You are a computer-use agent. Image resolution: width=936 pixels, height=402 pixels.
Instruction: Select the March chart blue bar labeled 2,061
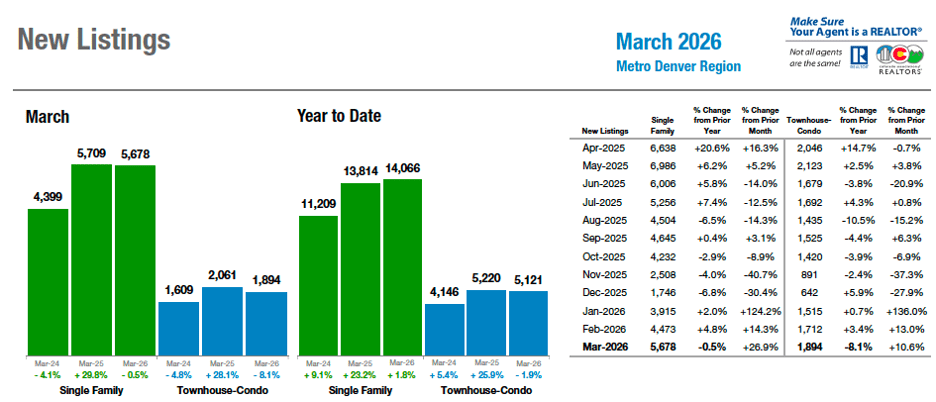(x=222, y=320)
